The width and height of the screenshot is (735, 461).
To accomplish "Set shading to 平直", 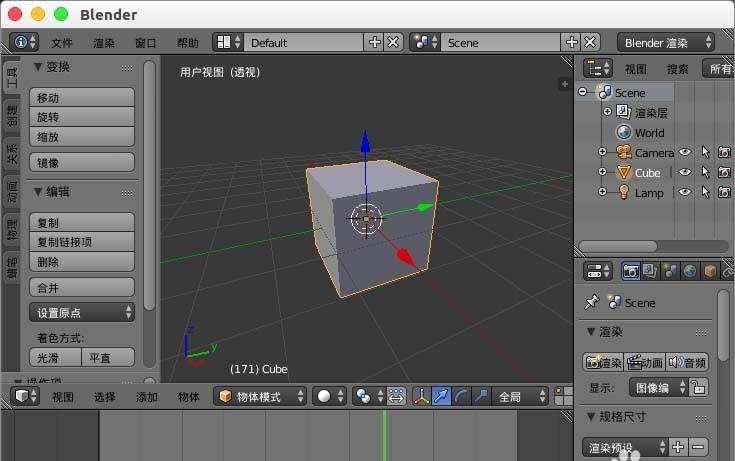I will (x=108, y=357).
